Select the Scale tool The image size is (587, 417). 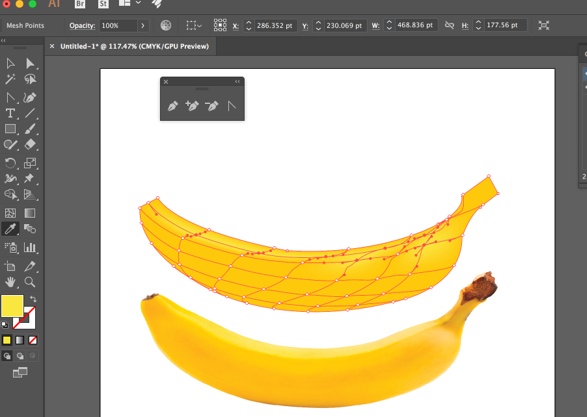pos(30,163)
